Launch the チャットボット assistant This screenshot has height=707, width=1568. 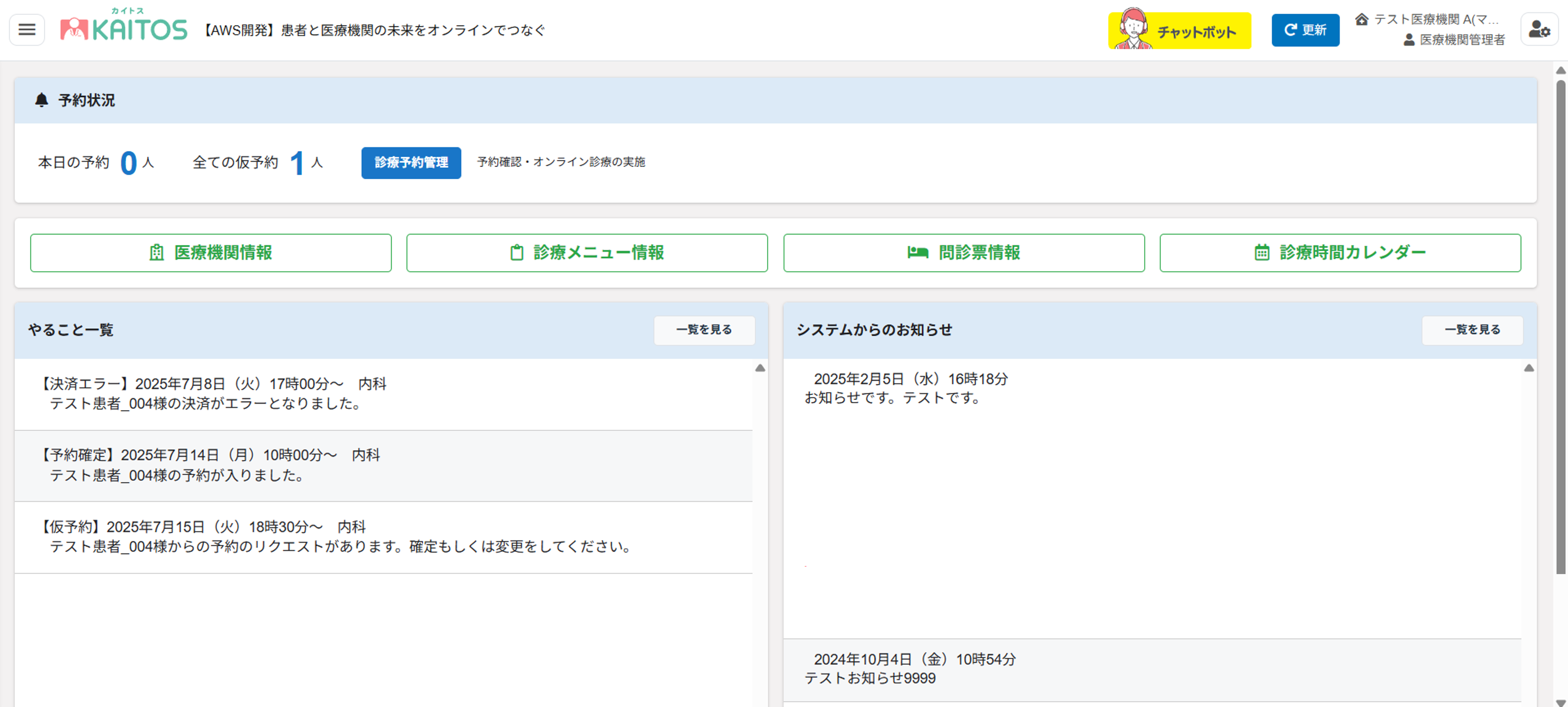point(1180,30)
